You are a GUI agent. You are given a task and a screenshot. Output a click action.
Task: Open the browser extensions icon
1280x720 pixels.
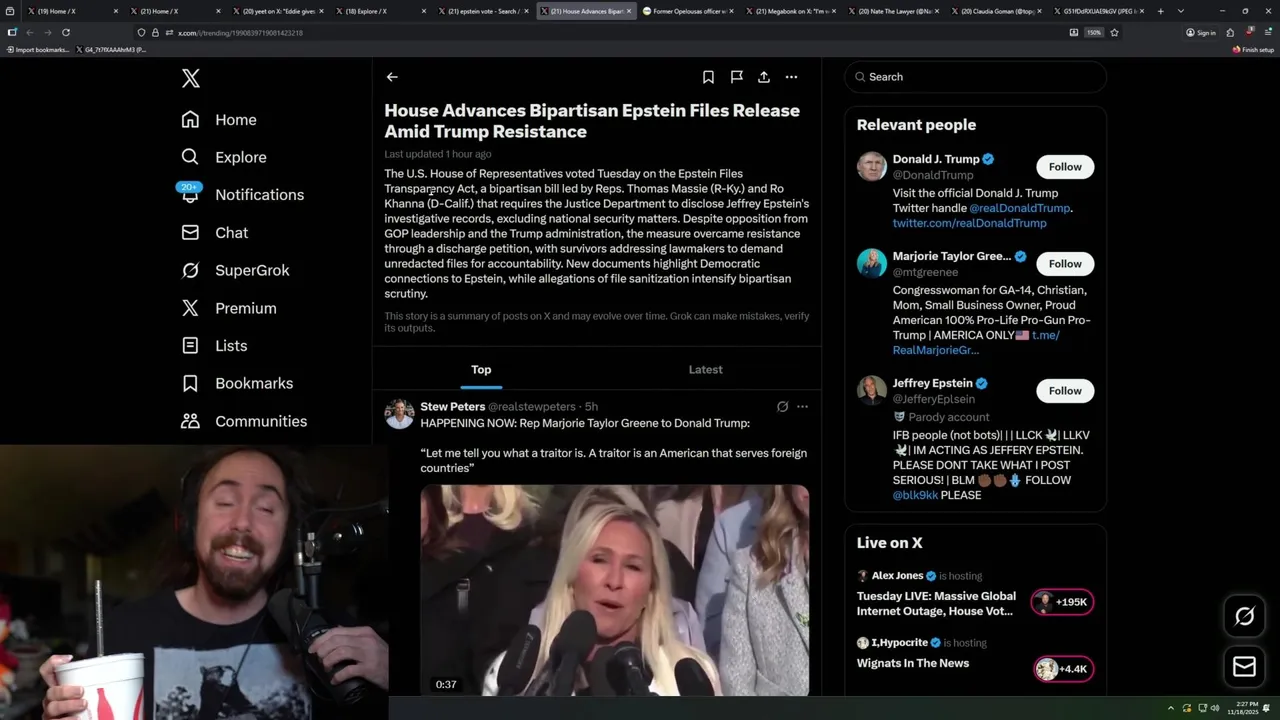[x=1230, y=32]
